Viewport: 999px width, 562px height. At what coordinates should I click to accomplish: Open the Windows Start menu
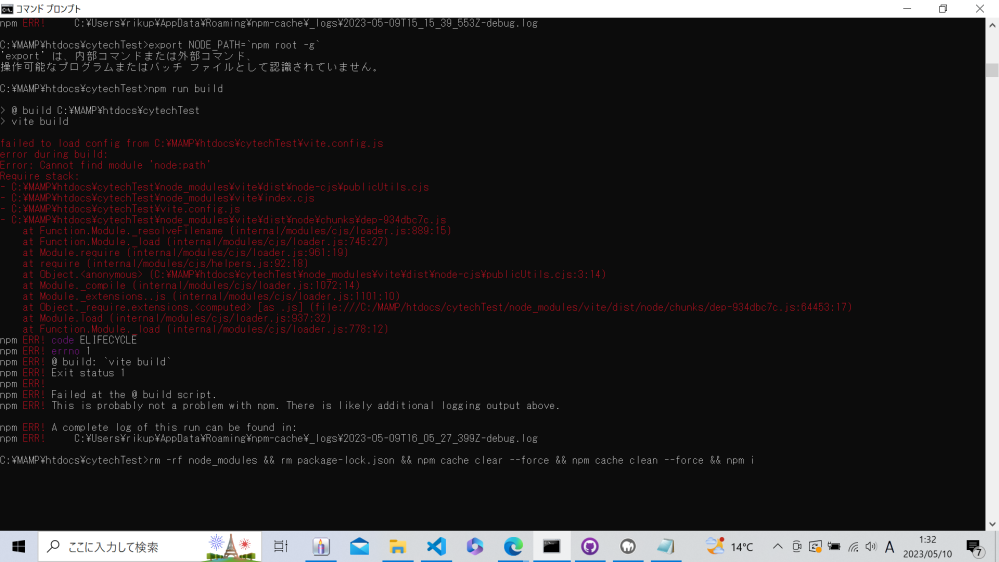coord(18,547)
